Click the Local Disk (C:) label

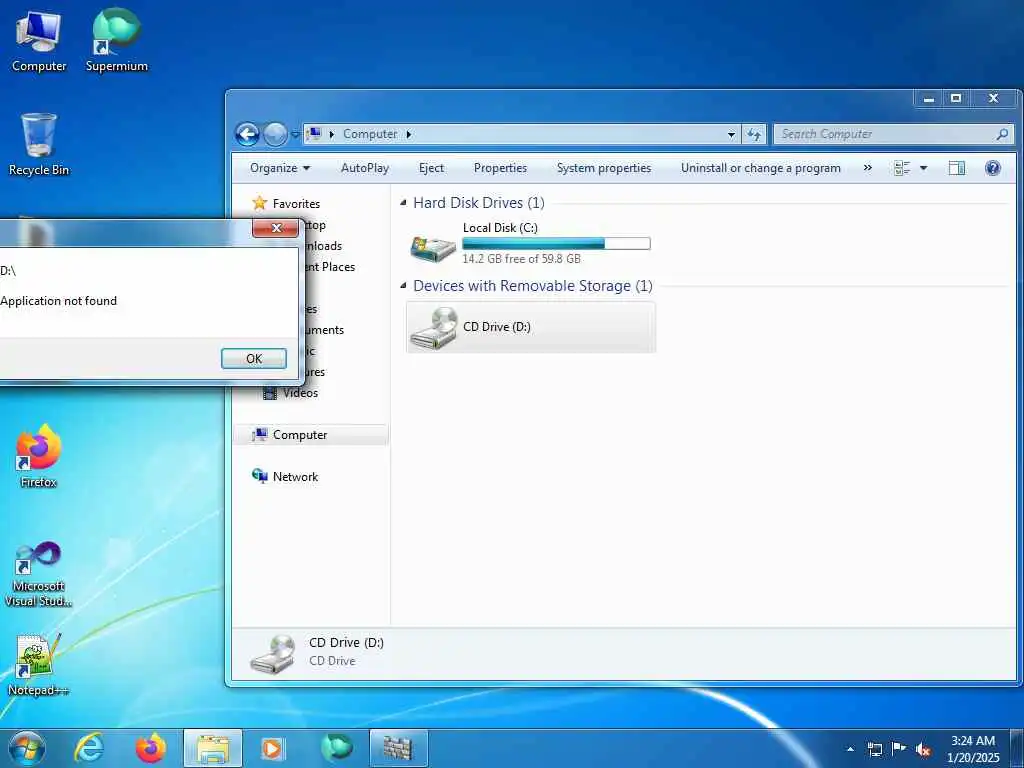pyautogui.click(x=500, y=227)
